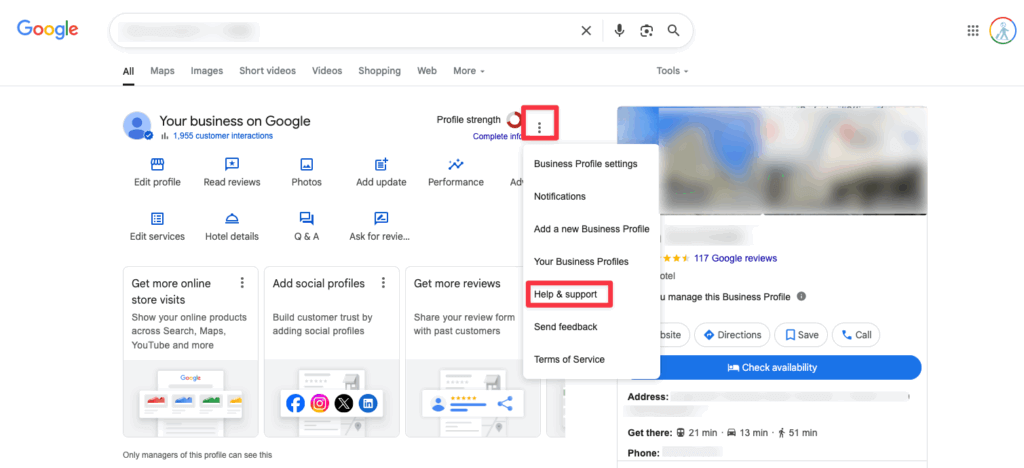1024x468 pixels.
Task: Click the Your business on Google heading
Action: 235,121
